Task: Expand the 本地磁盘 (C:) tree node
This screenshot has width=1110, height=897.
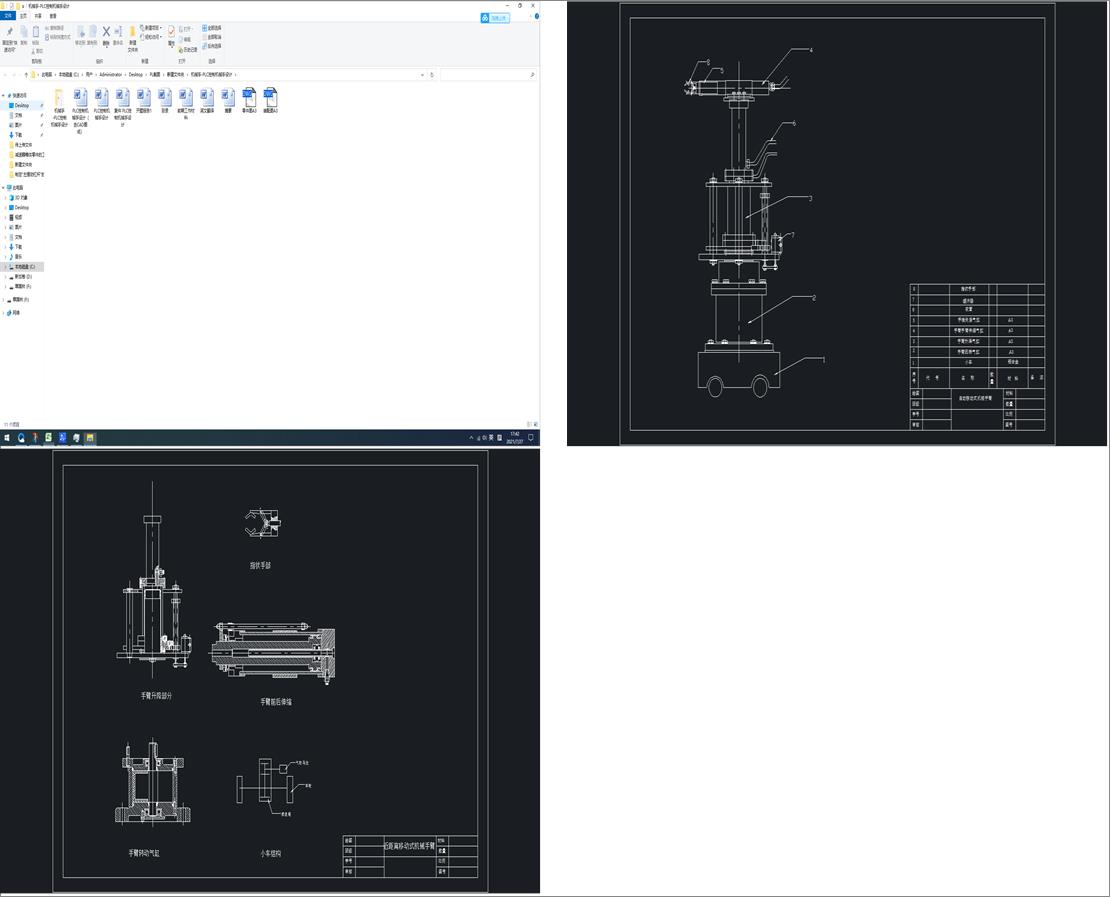Action: pyautogui.click(x=6, y=267)
